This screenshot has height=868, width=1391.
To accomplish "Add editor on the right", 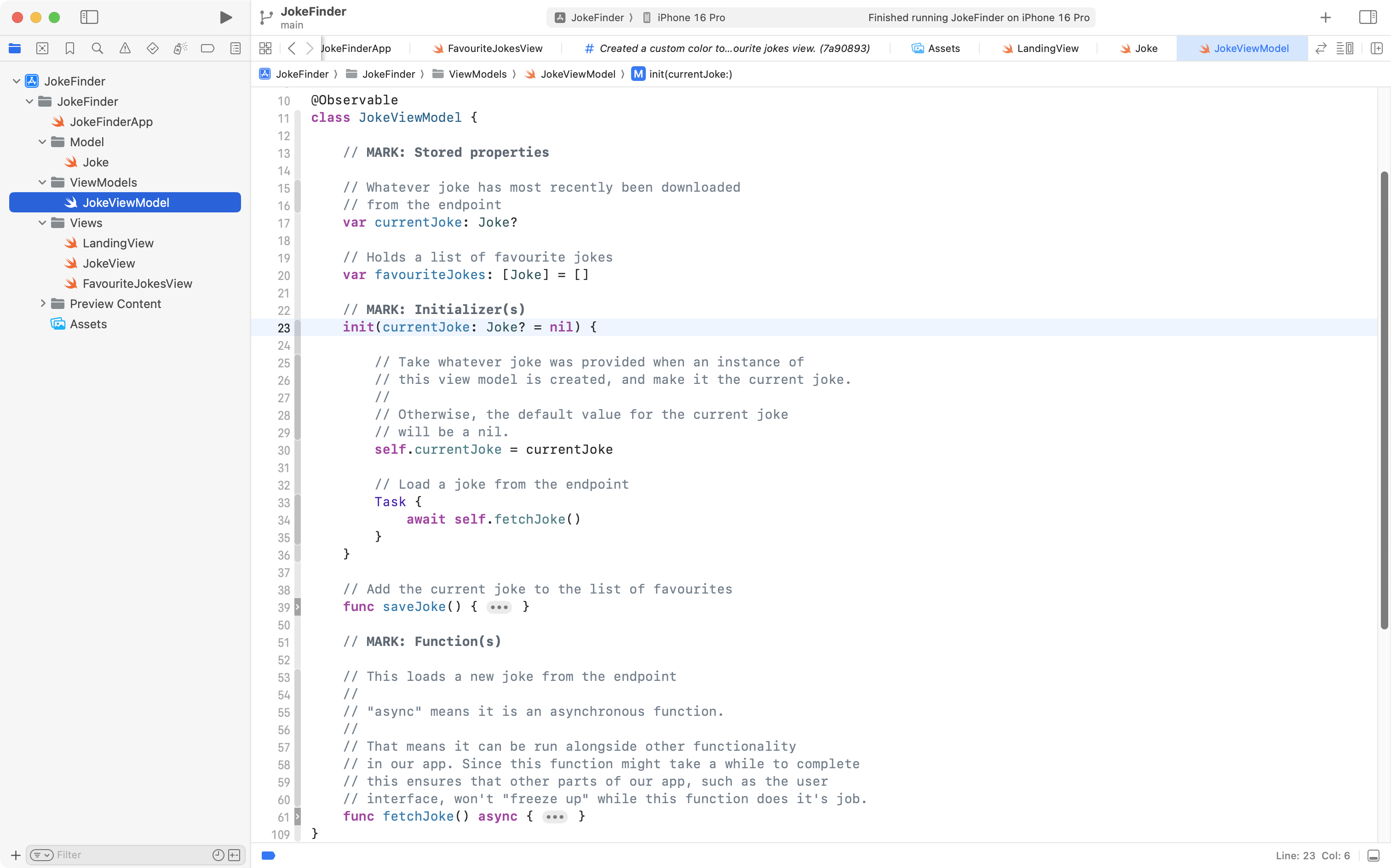I will [1377, 49].
